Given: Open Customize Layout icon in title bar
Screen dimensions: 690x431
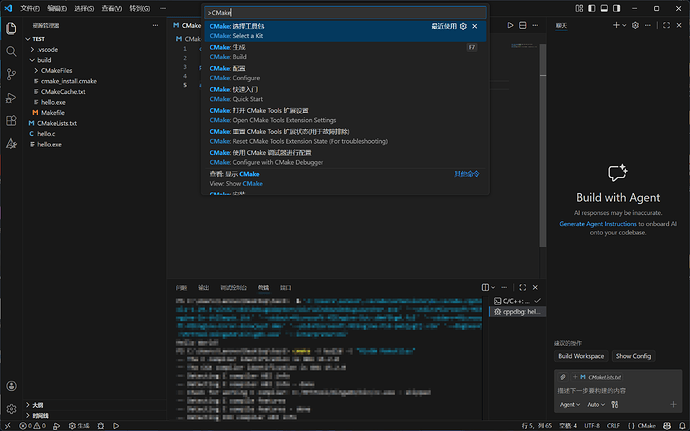Looking at the screenshot, I should click(x=579, y=8).
